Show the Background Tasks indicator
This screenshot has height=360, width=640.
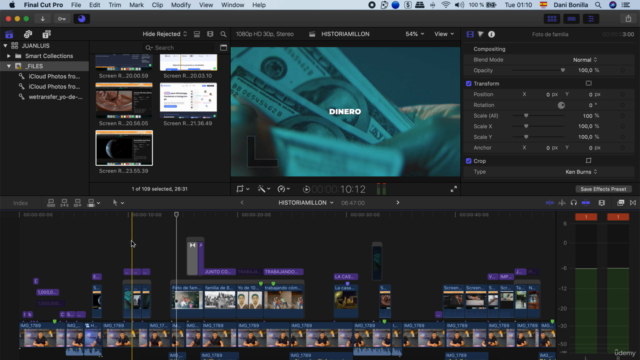pos(82,19)
